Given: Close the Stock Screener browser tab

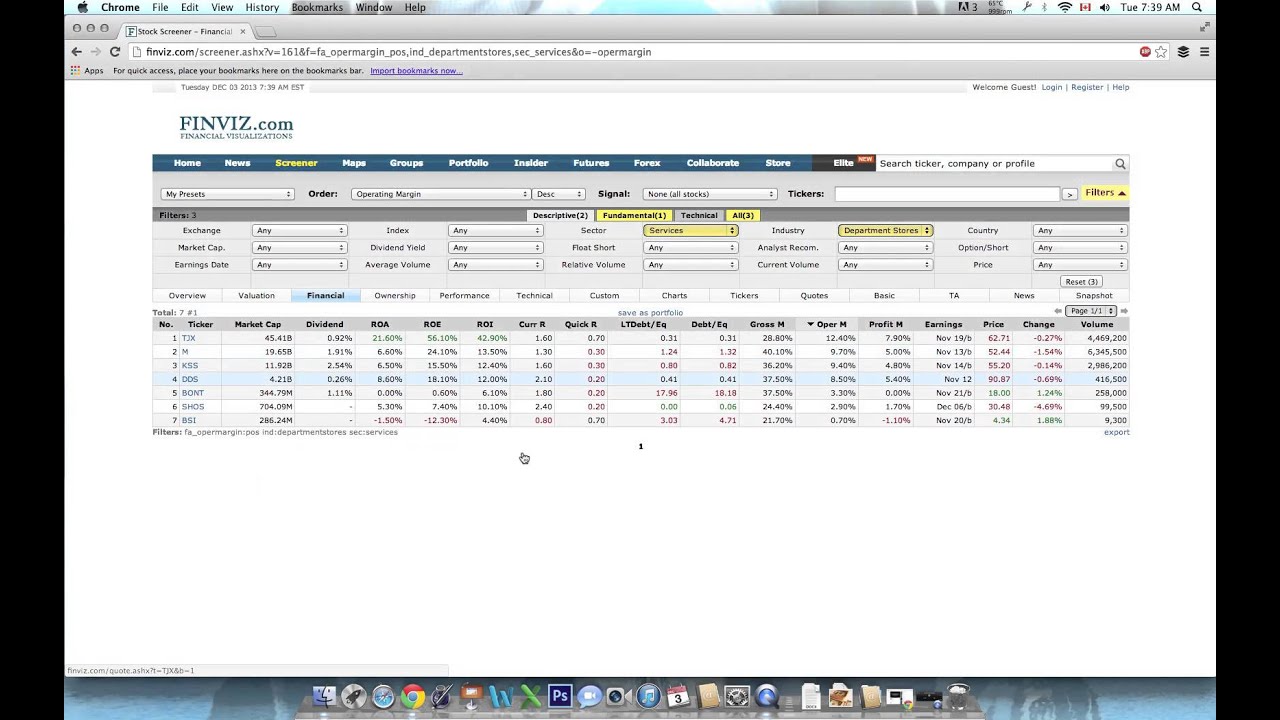Looking at the screenshot, I should pos(242,31).
